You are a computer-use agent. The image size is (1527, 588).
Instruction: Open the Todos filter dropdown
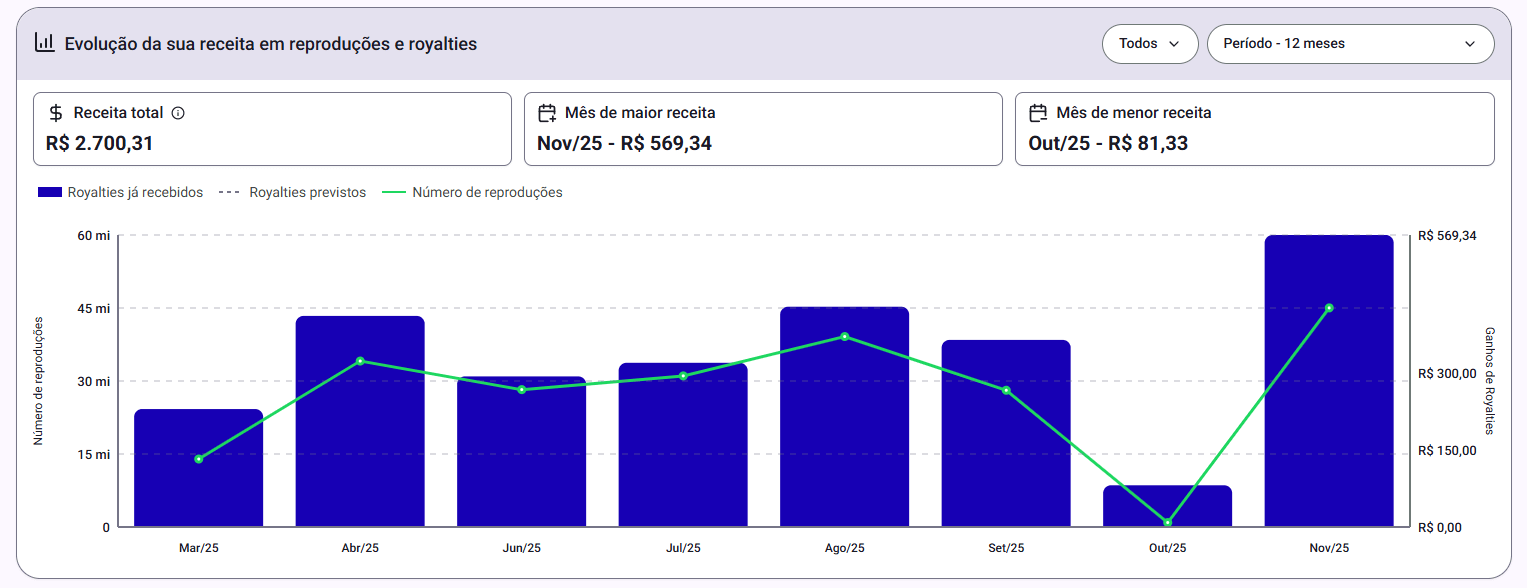coord(1149,44)
